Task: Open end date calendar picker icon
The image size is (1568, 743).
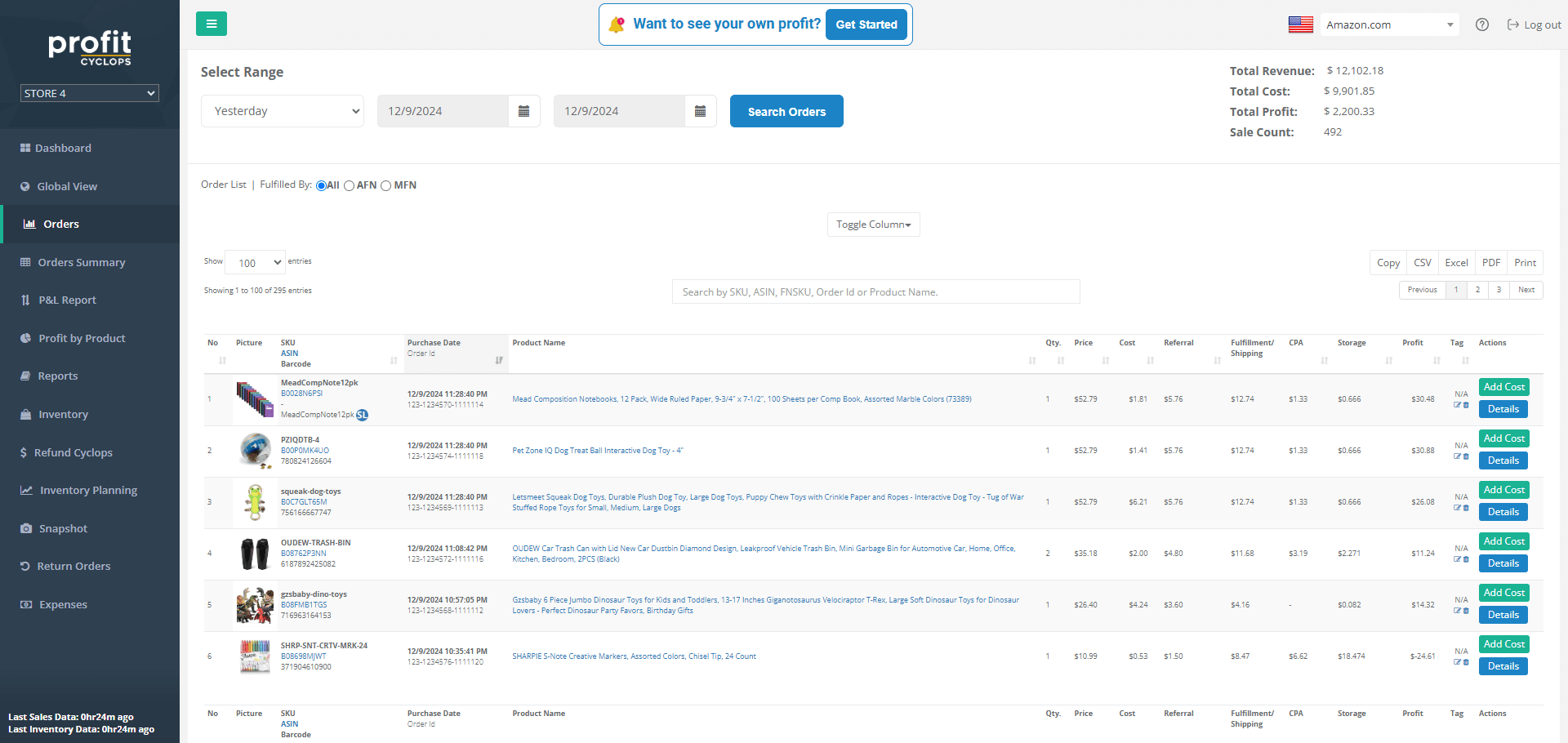Action: point(701,111)
